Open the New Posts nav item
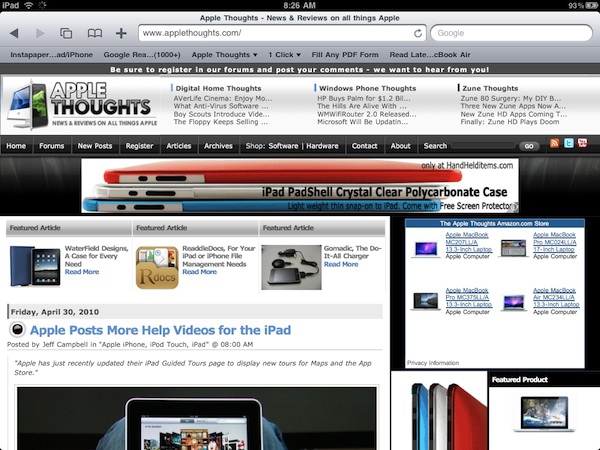 95,146
